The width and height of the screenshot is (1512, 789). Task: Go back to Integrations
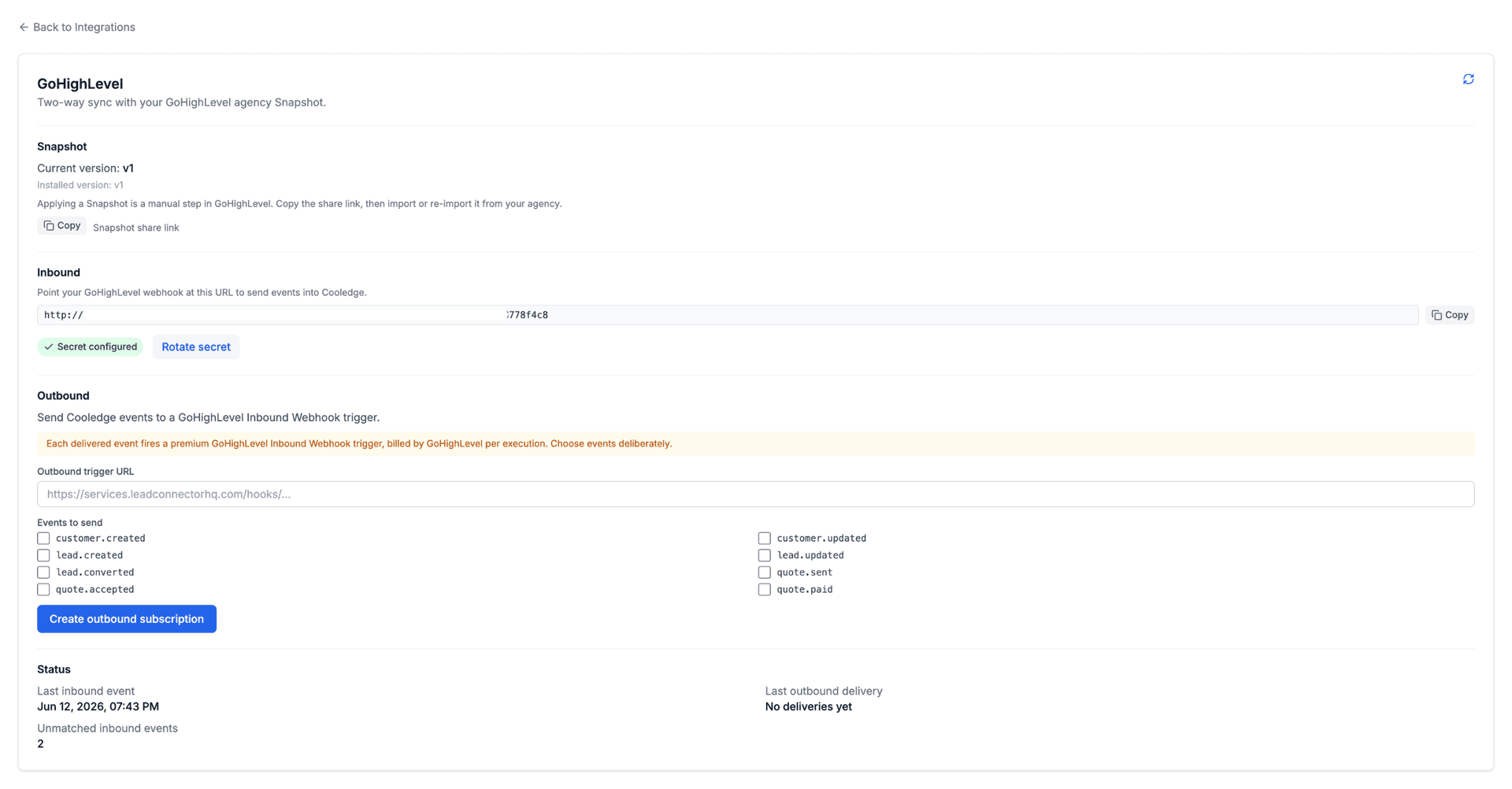[x=77, y=27]
